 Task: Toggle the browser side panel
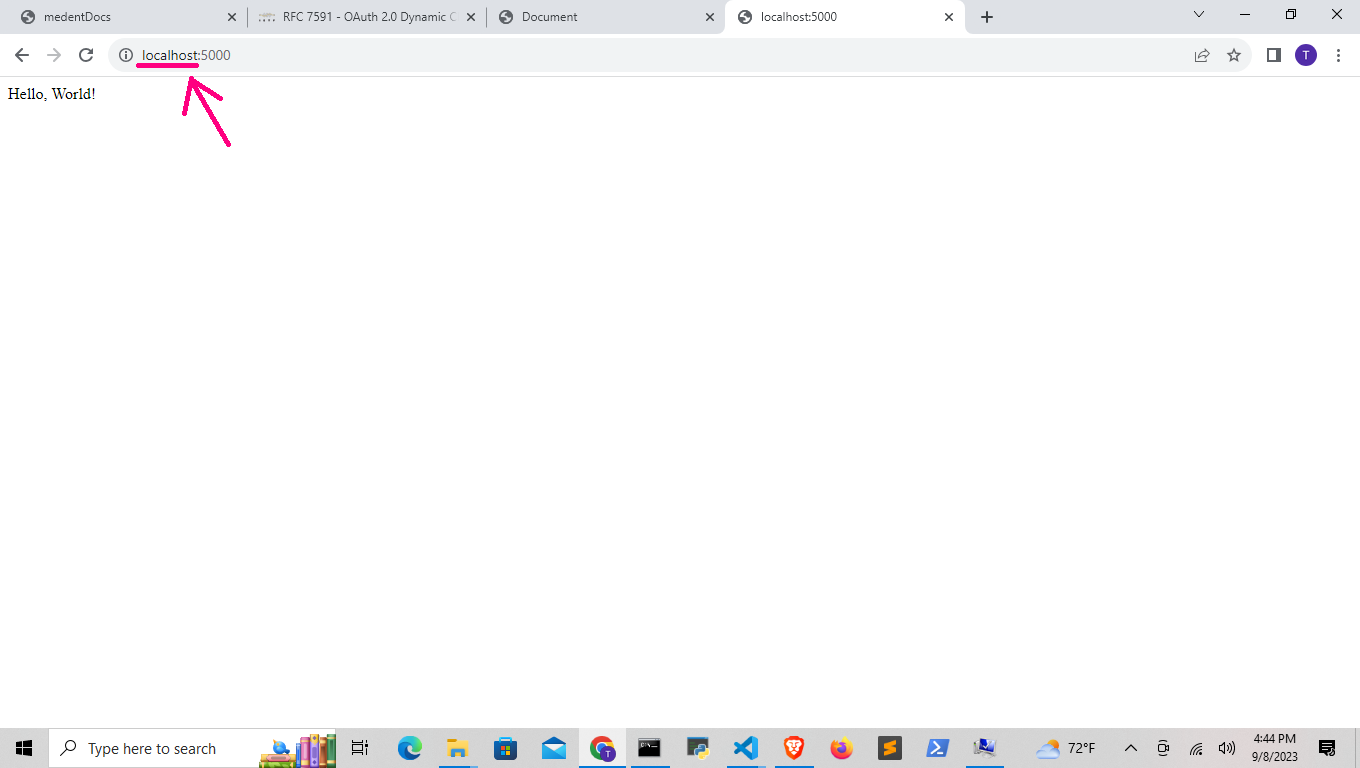point(1274,55)
